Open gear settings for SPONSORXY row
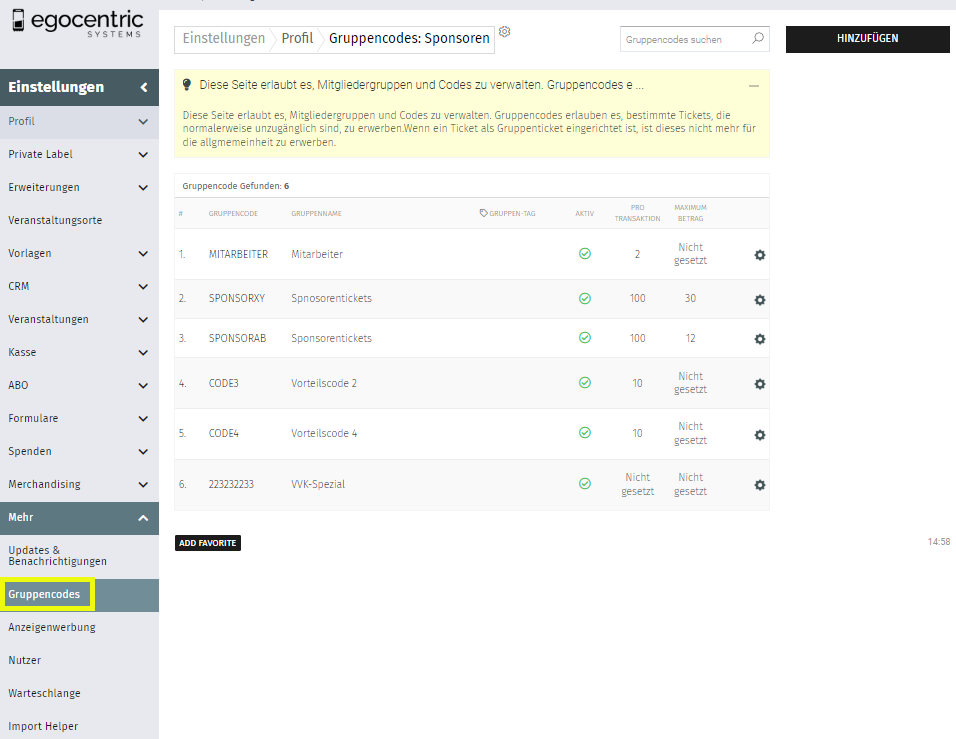This screenshot has height=739, width=956. [759, 299]
